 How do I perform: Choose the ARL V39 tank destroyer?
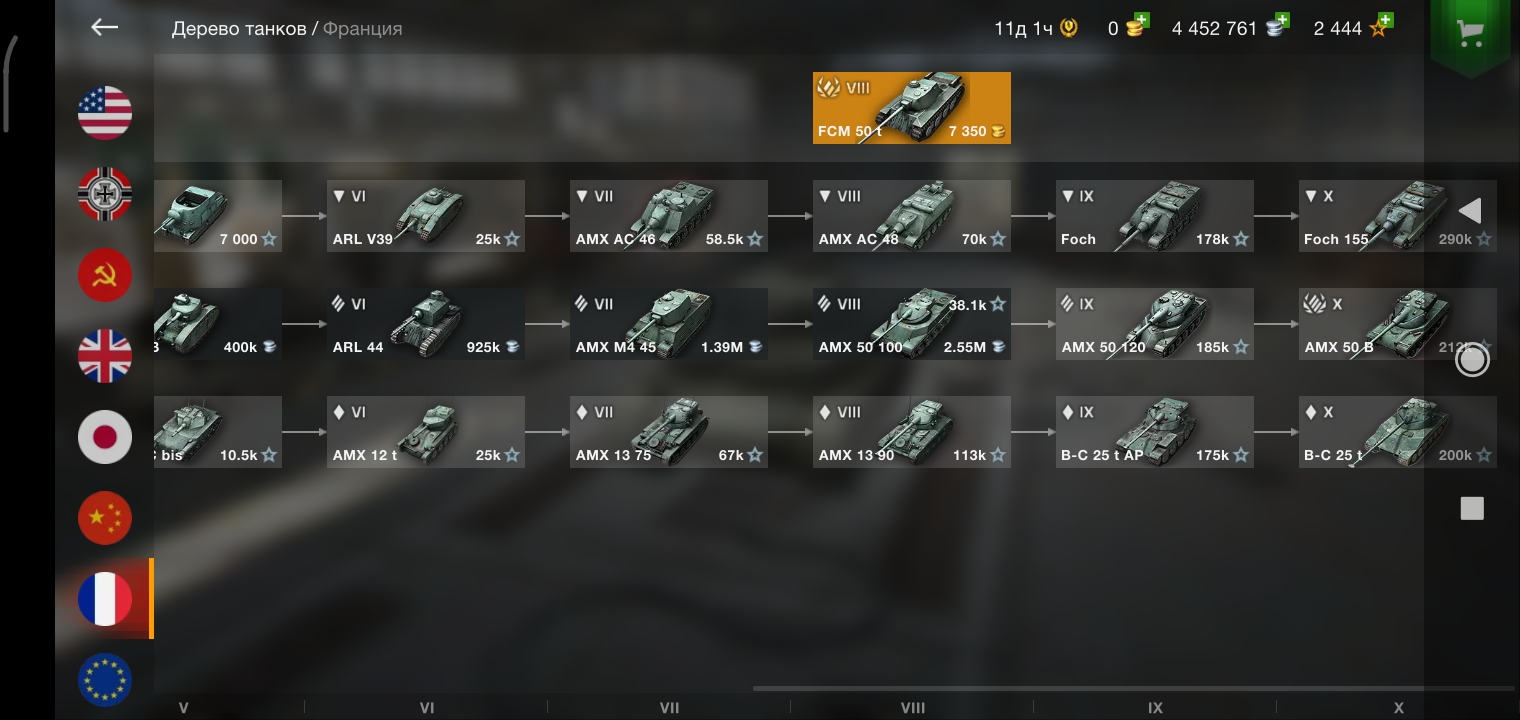click(426, 216)
